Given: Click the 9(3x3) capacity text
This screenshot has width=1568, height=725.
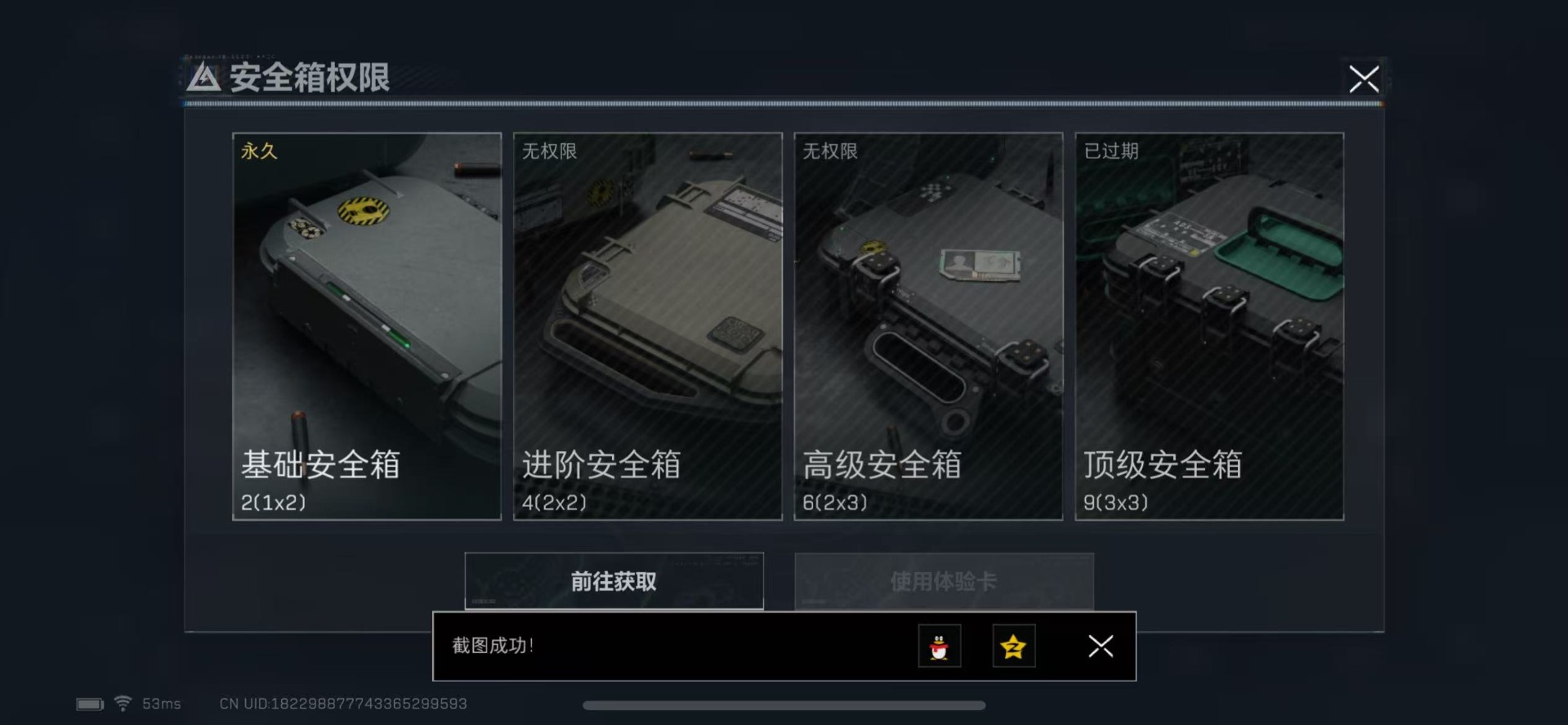Looking at the screenshot, I should click(x=1115, y=503).
